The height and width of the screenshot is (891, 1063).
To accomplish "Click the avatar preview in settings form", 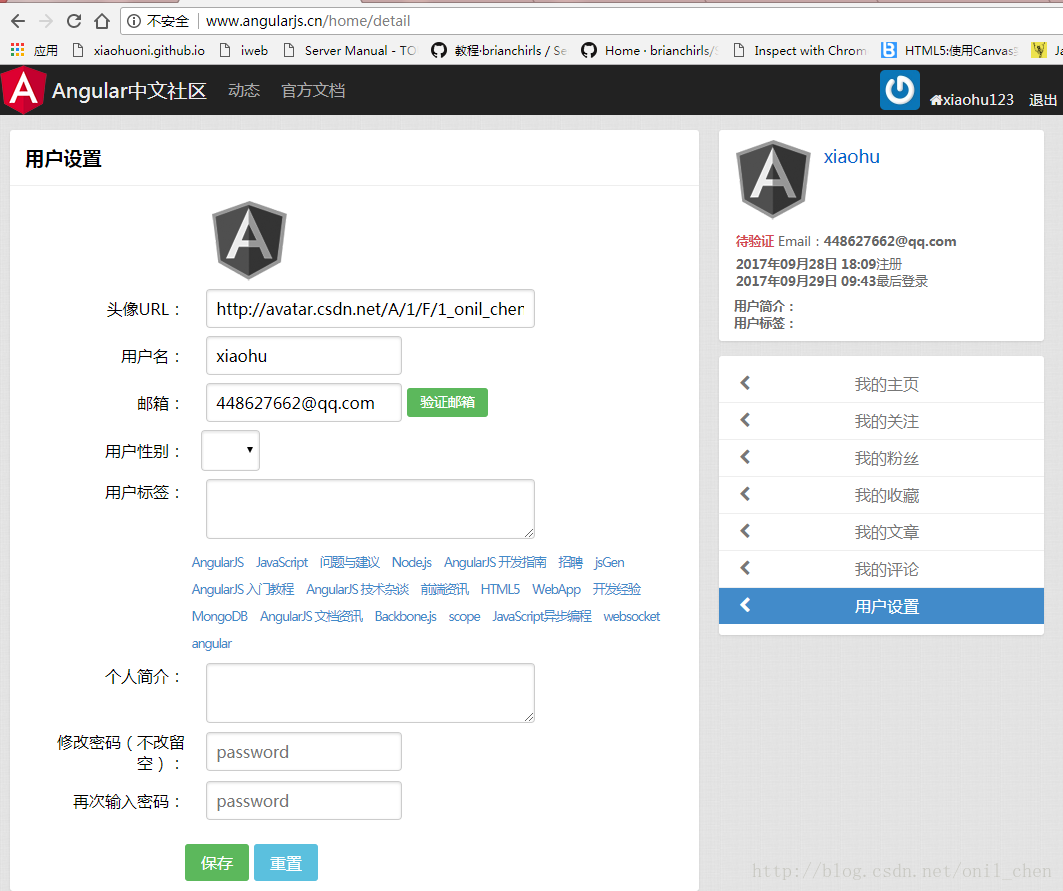I will [249, 240].
